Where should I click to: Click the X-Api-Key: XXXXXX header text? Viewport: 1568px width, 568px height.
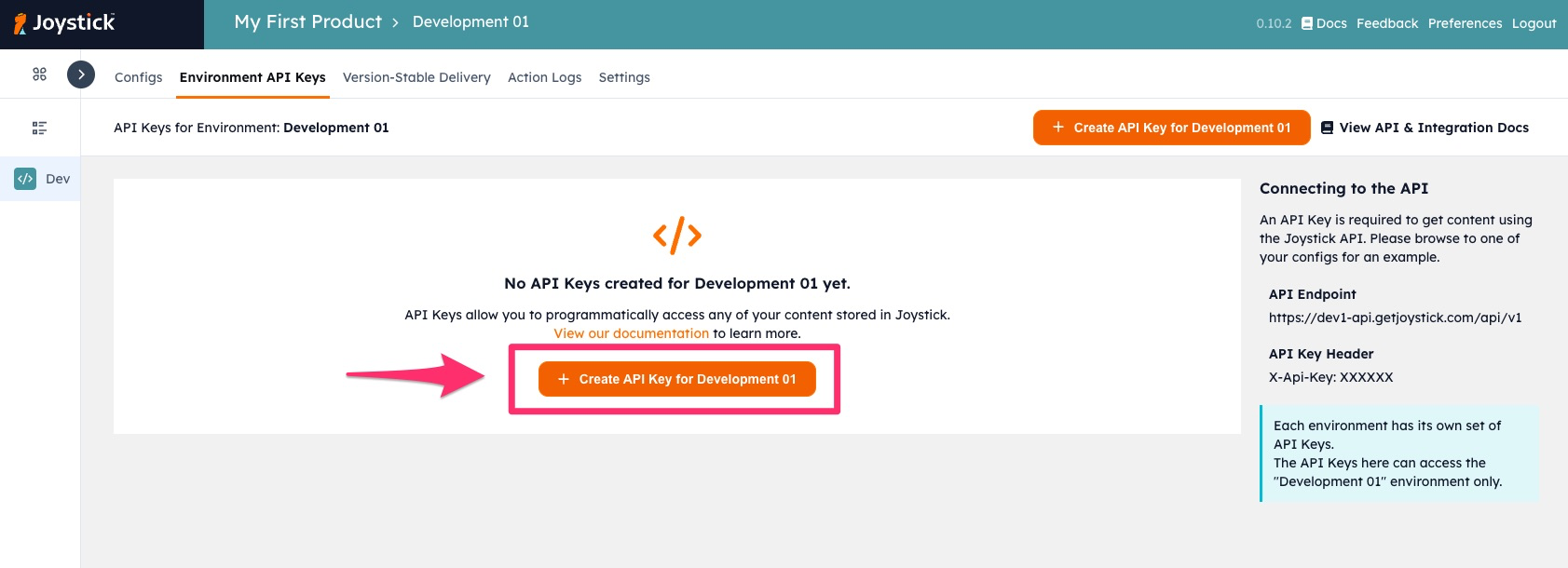pos(1331,377)
